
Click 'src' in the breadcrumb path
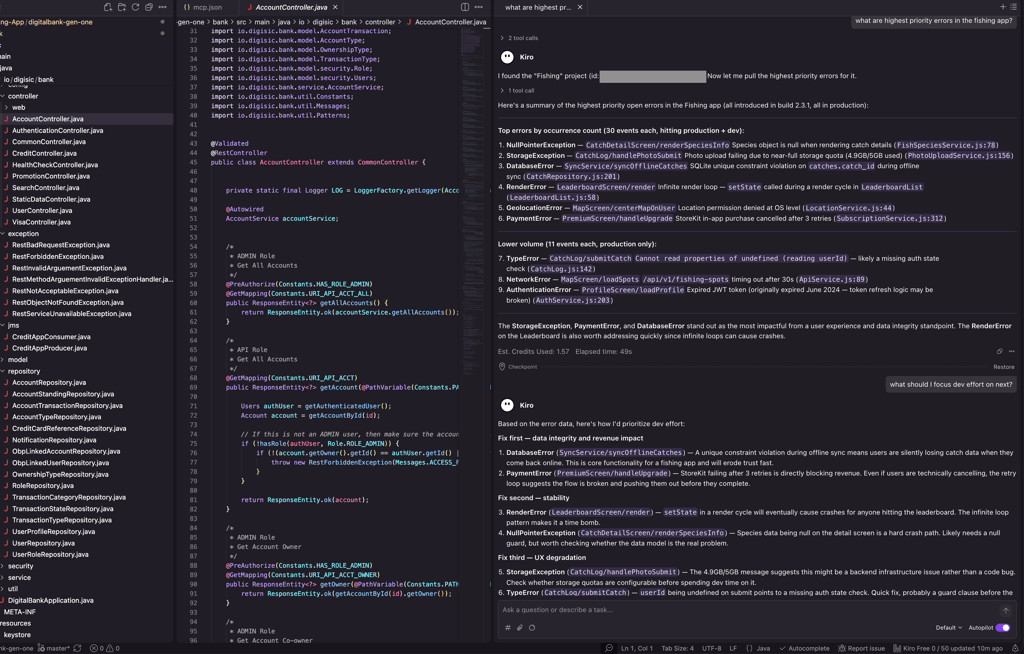tap(241, 22)
